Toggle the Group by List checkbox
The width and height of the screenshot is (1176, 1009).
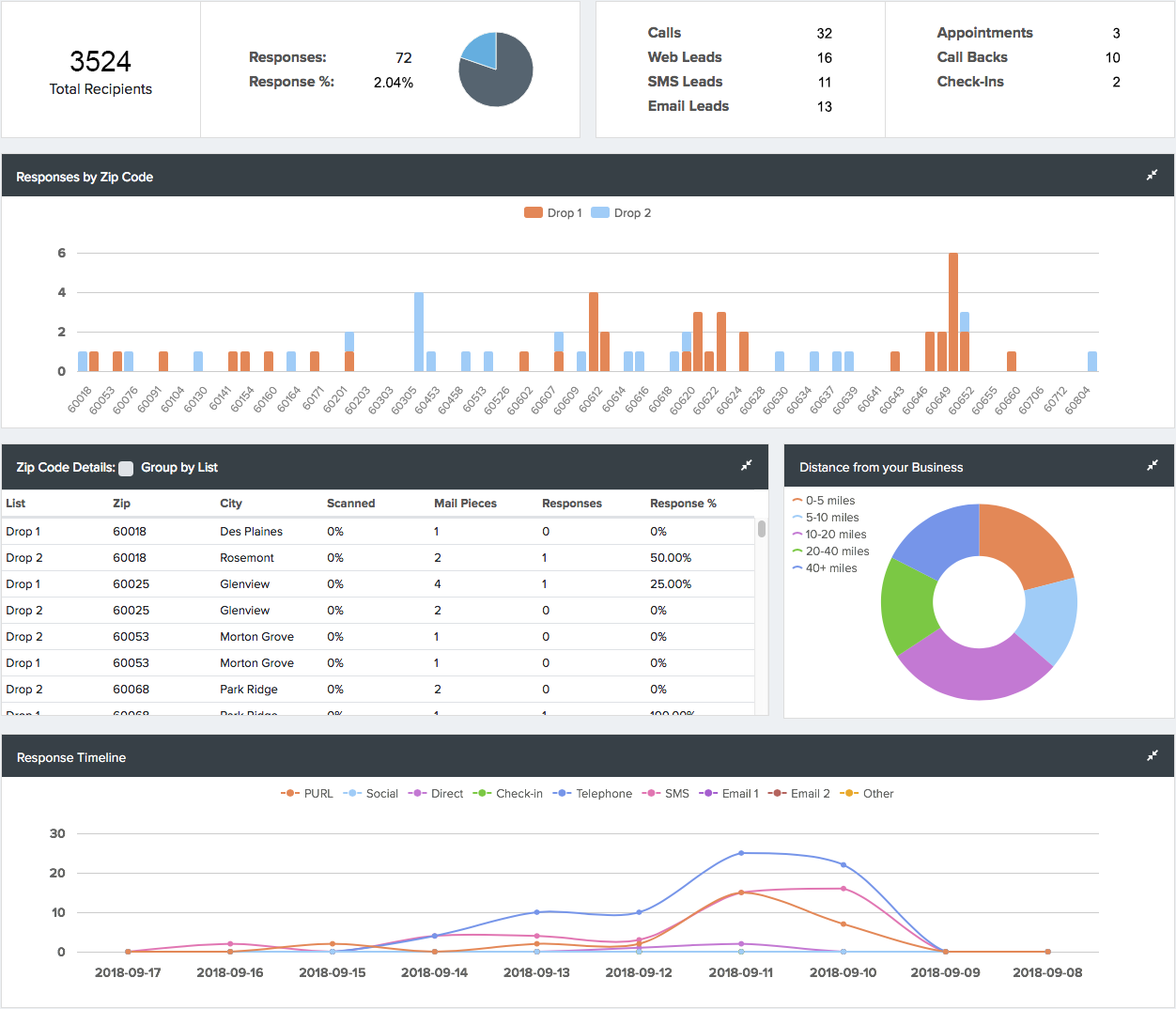[x=126, y=468]
